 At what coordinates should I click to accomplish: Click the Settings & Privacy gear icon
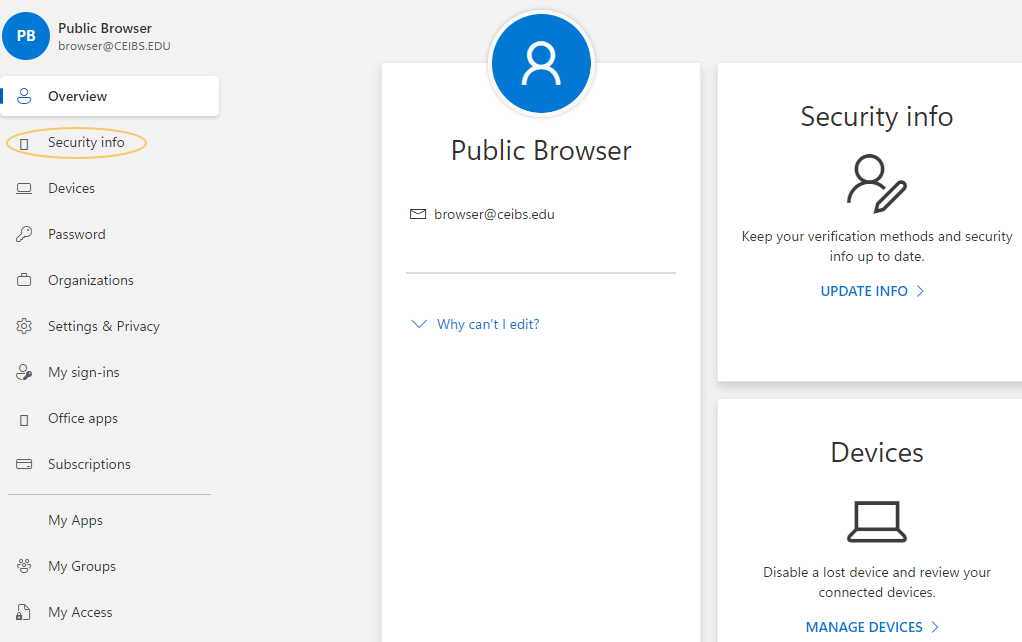[x=25, y=327]
